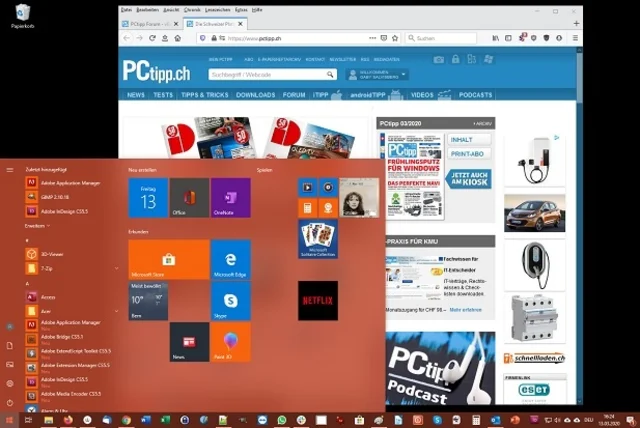Open the Paint 3D tile
This screenshot has width=640, height=428.
(x=231, y=342)
